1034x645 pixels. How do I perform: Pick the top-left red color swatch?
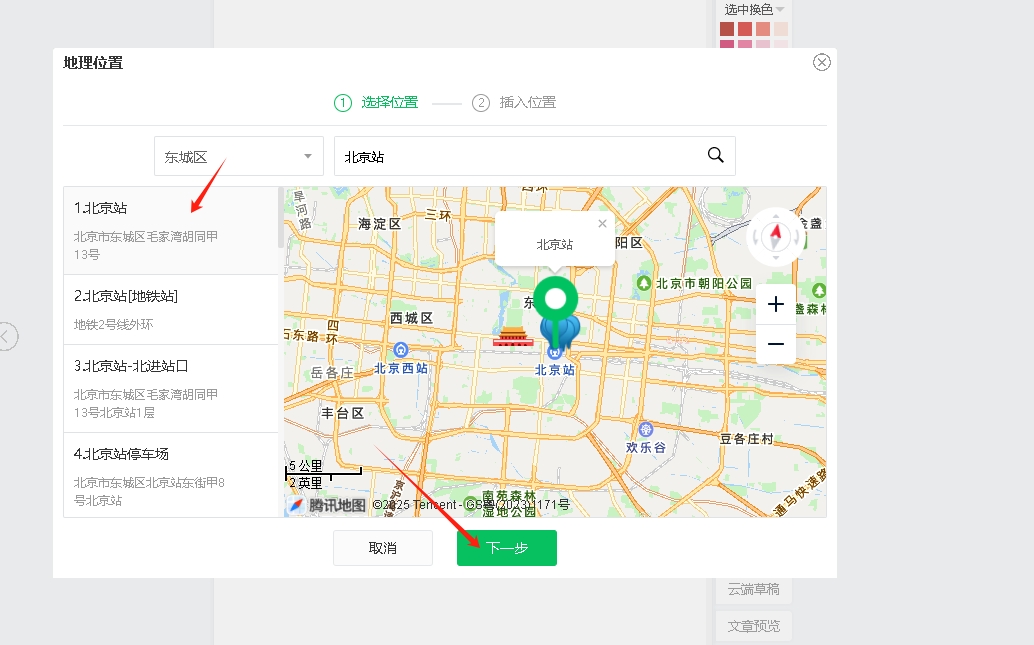point(727,29)
